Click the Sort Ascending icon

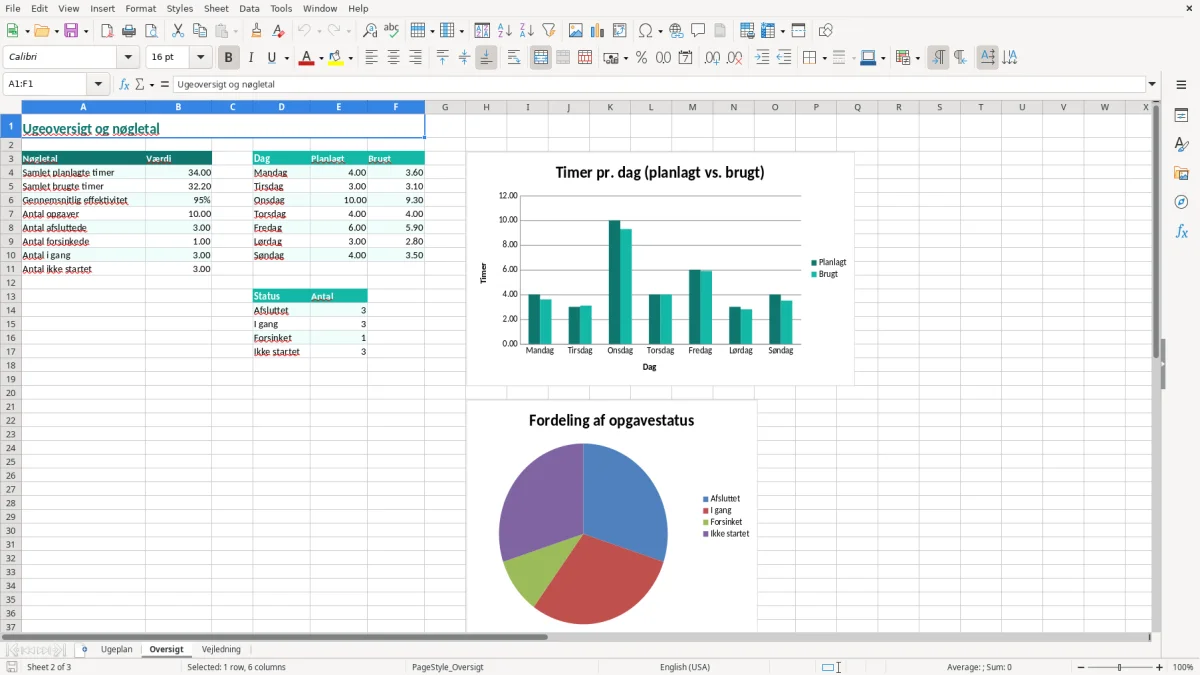[505, 31]
